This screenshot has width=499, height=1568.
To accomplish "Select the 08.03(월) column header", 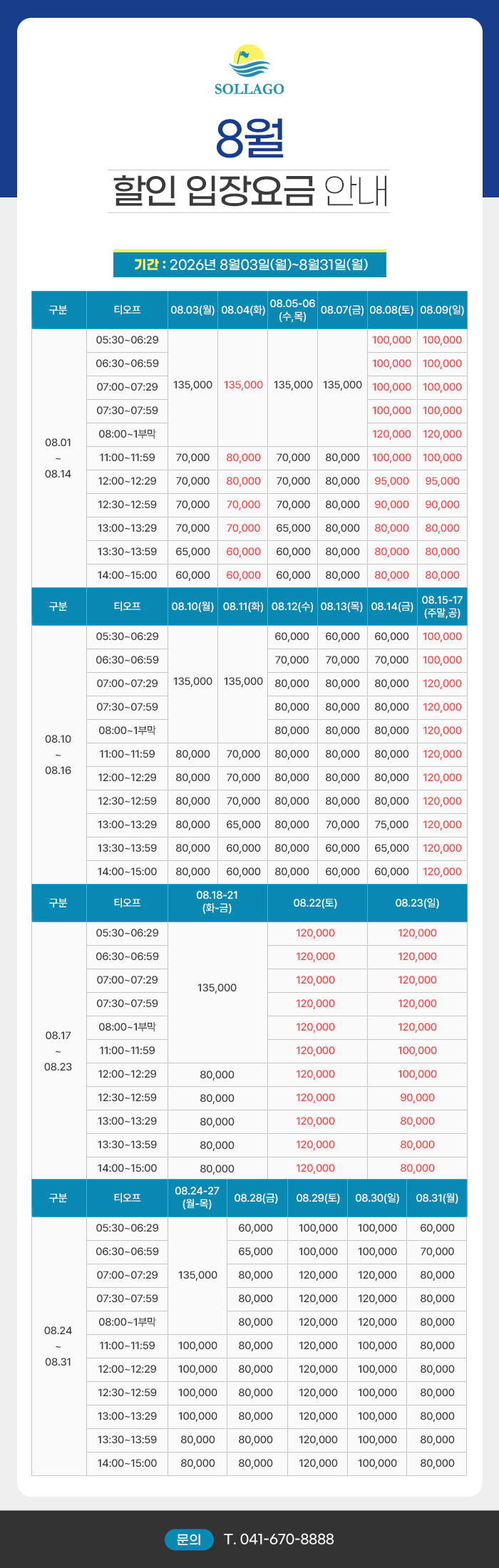I will (x=192, y=310).
